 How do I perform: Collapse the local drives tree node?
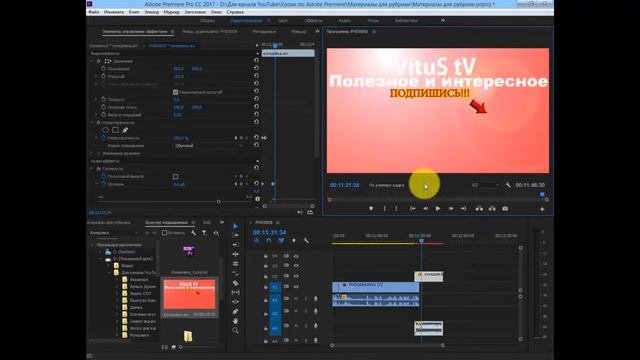[x=92, y=245]
